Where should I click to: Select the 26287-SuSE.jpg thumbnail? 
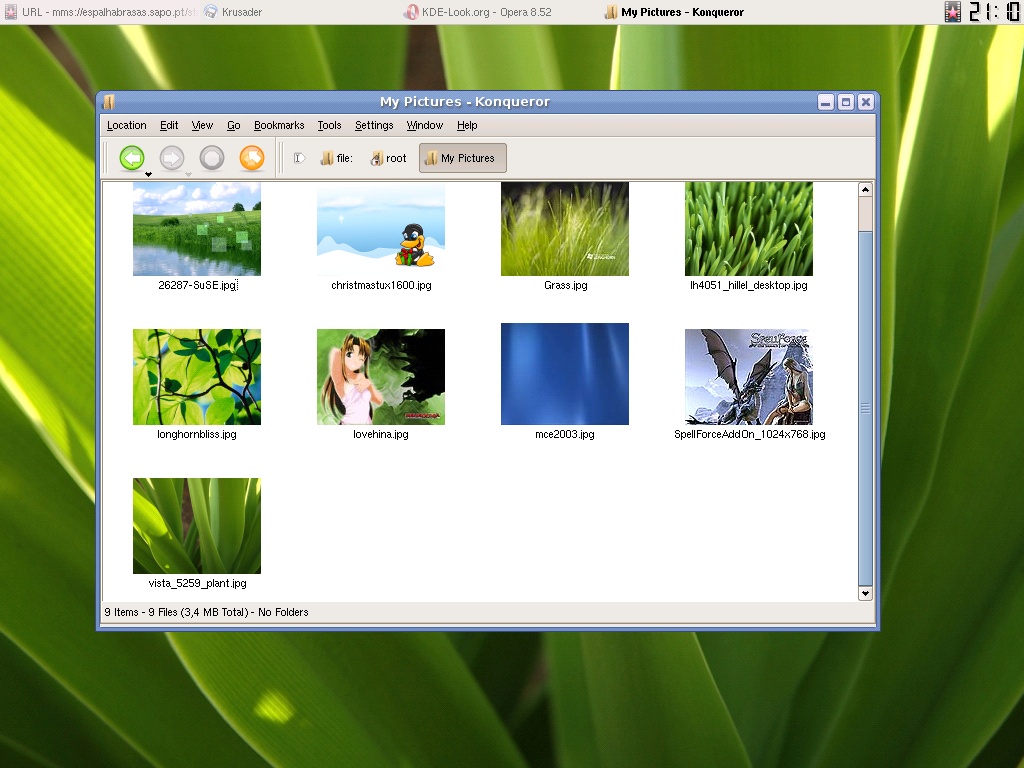(197, 229)
